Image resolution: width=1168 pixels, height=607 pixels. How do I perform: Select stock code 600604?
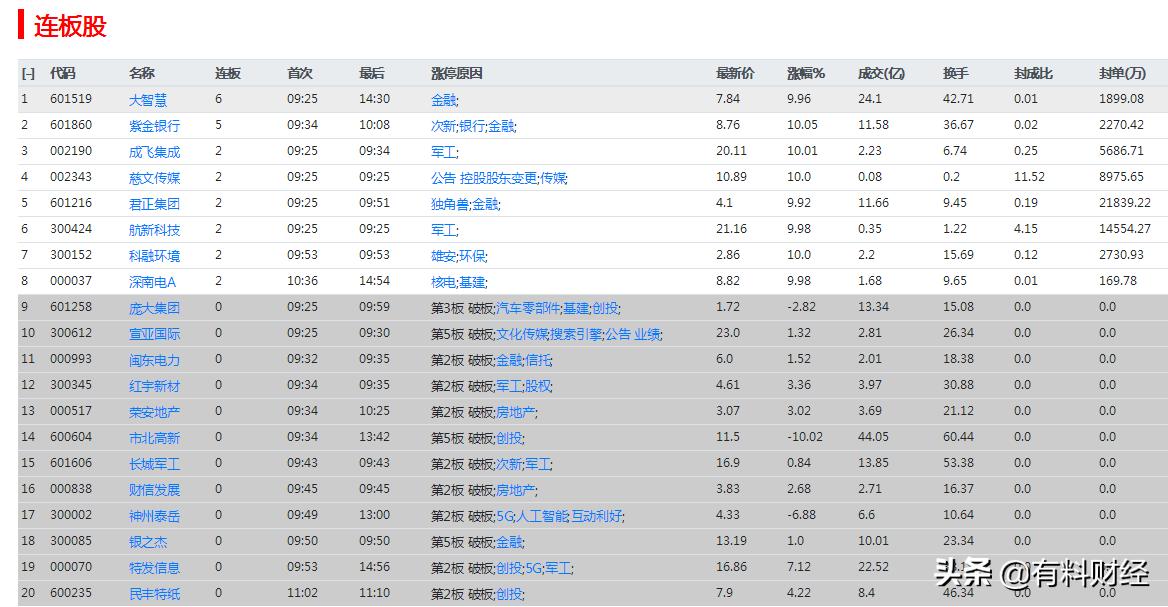pos(71,436)
